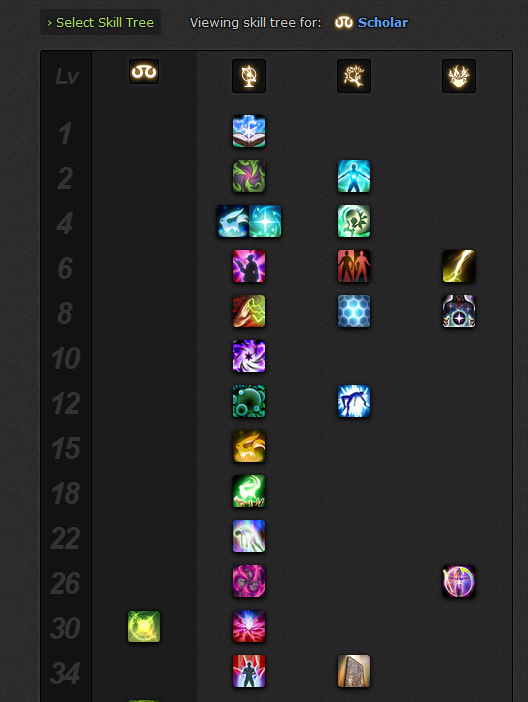Open the Select Skill Tree selector
Viewport: 528px width, 702px height.
(100, 22)
